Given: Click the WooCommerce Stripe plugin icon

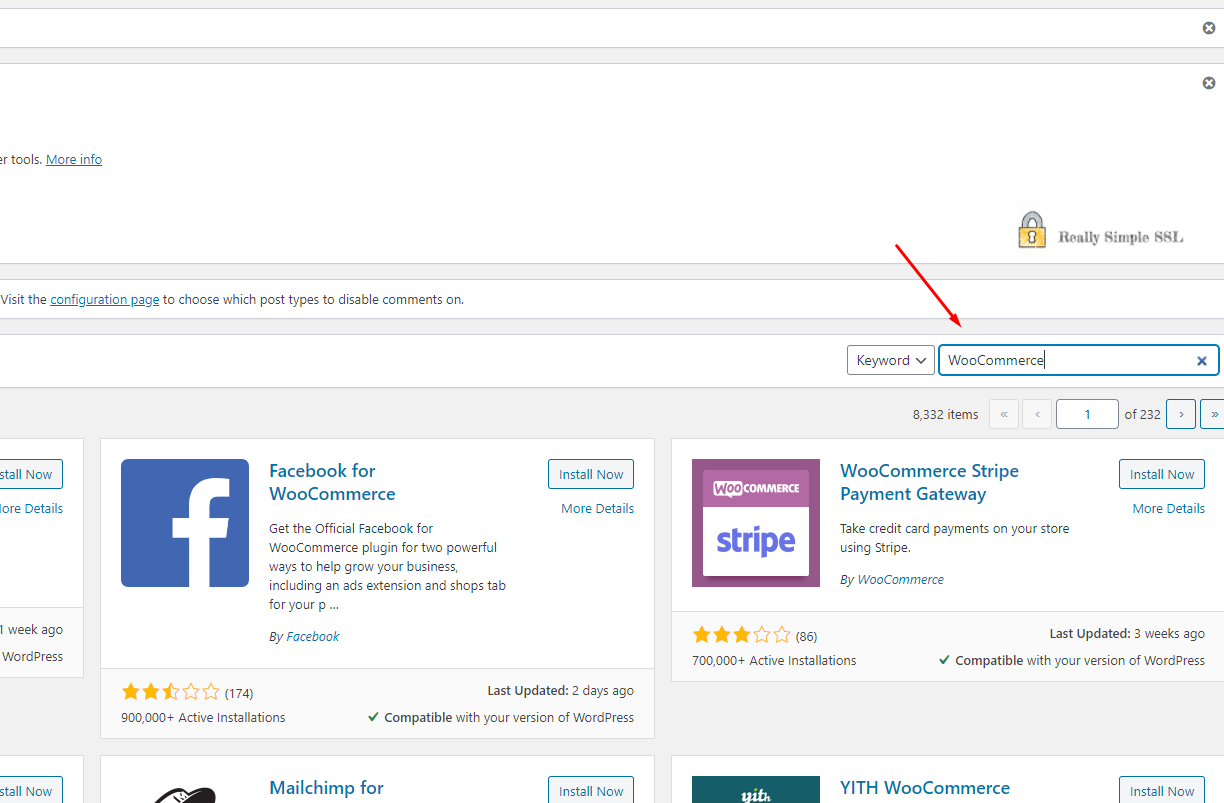Looking at the screenshot, I should click(x=756, y=523).
